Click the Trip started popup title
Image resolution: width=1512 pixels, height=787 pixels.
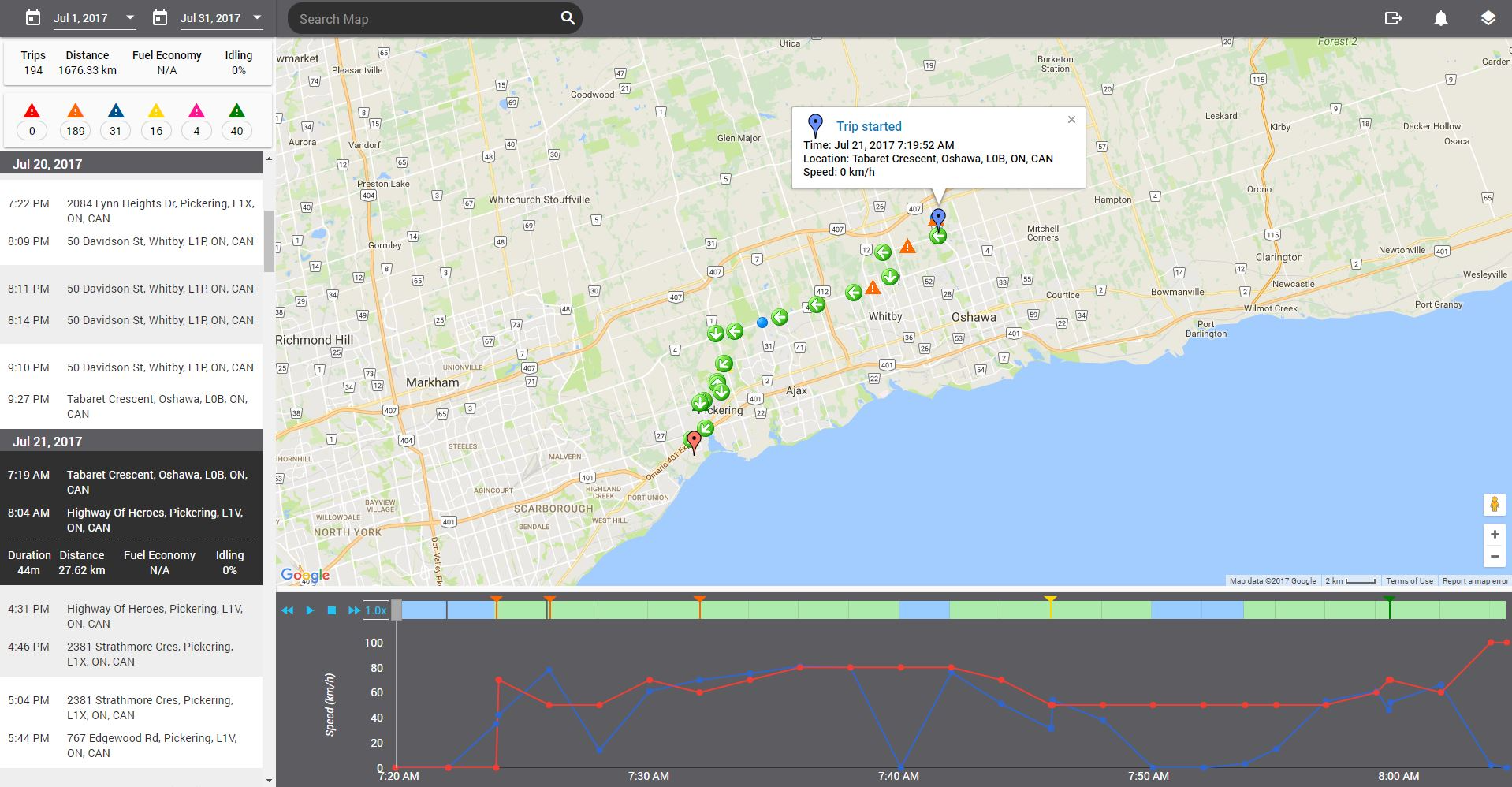point(869,126)
